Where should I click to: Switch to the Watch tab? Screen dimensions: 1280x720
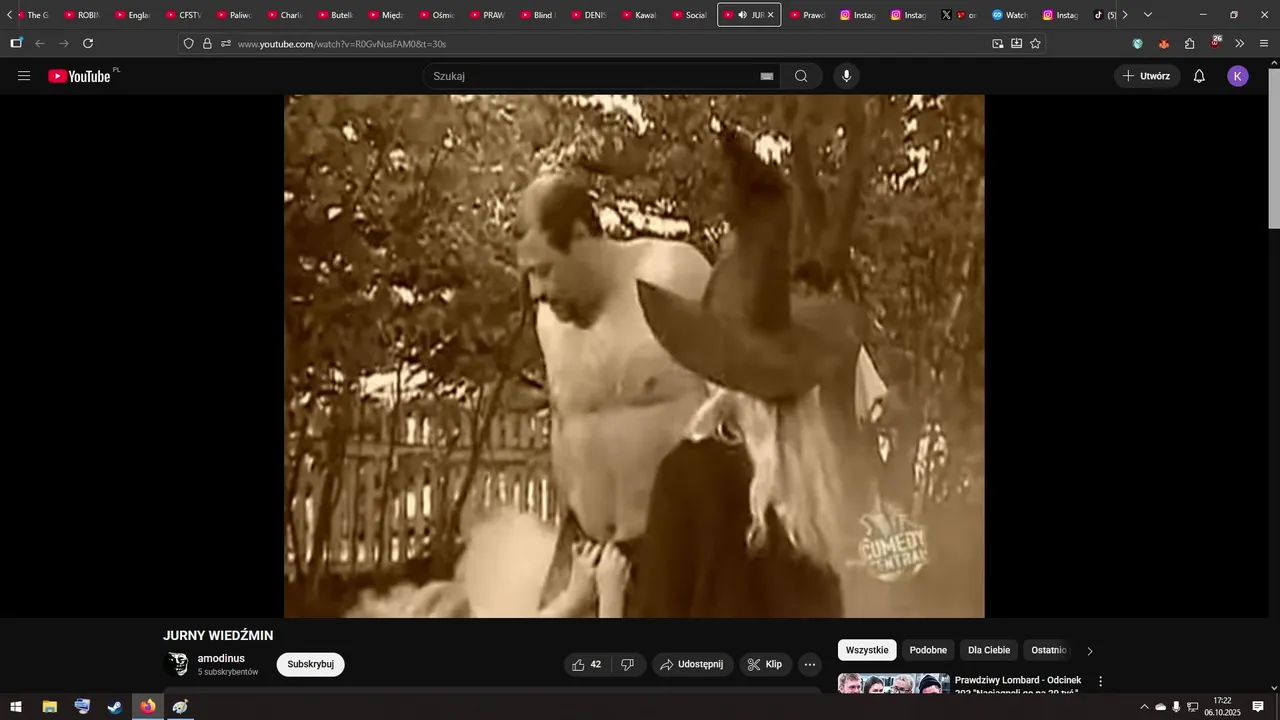[1010, 15]
